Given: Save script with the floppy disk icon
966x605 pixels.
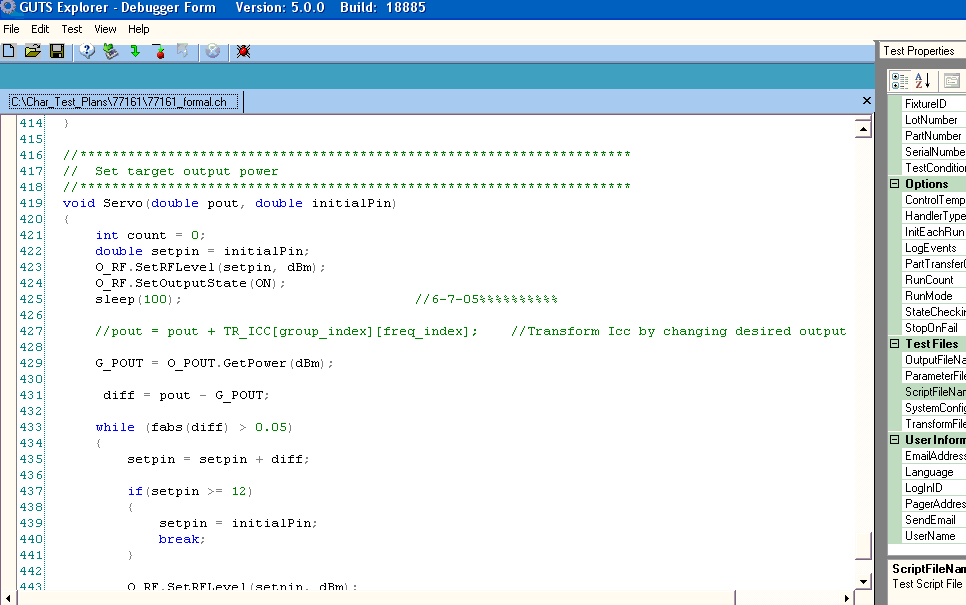Looking at the screenshot, I should pyautogui.click(x=56, y=51).
